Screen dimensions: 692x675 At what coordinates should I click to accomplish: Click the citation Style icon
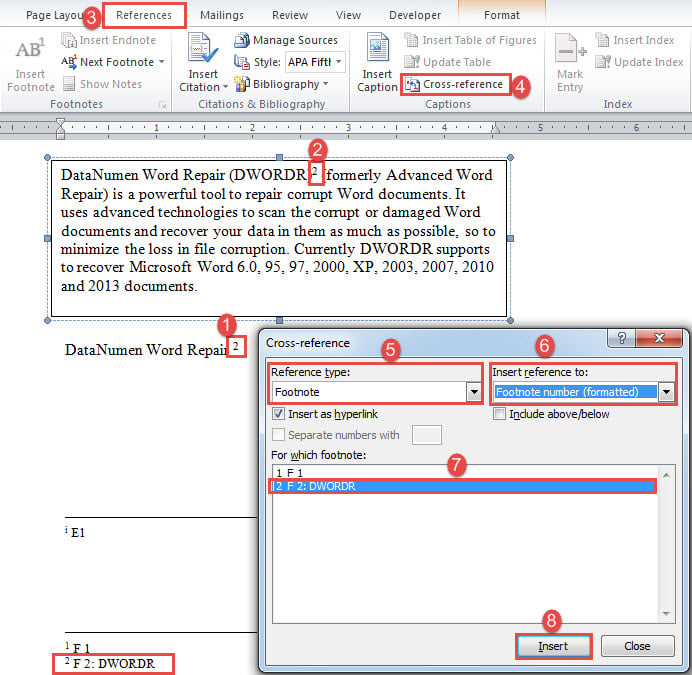click(241, 62)
